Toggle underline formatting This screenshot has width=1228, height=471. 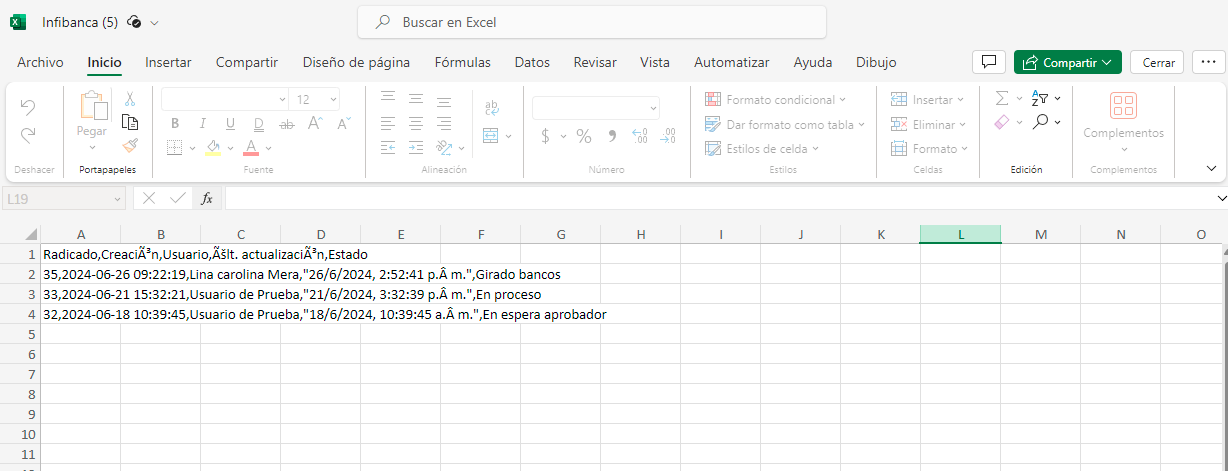point(230,124)
